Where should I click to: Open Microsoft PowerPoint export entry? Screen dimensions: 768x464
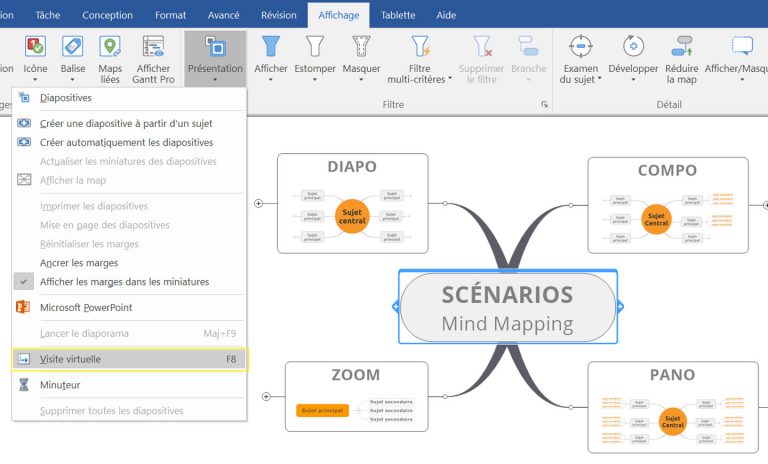tap(86, 307)
